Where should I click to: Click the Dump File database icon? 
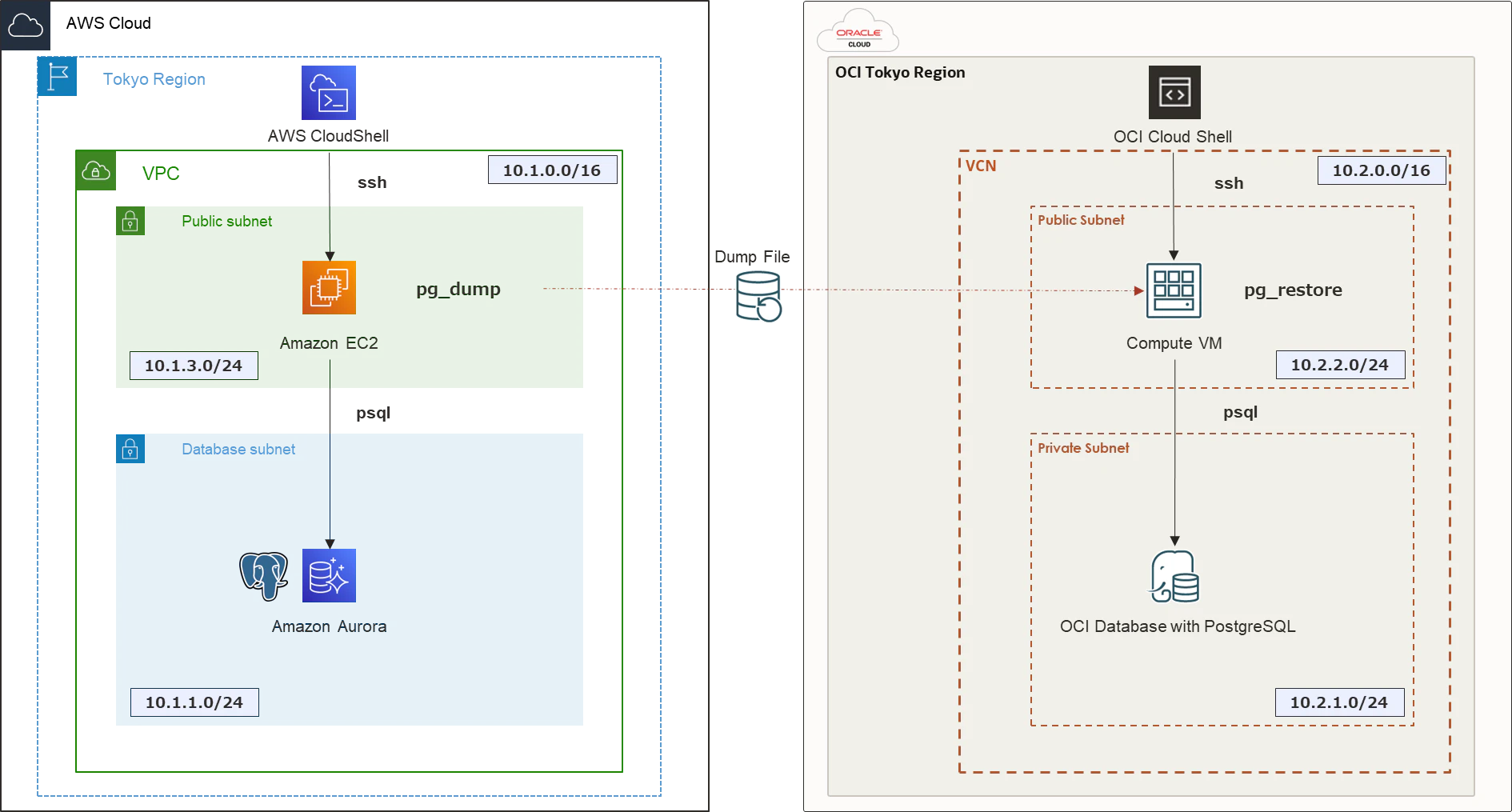pyautogui.click(x=758, y=296)
